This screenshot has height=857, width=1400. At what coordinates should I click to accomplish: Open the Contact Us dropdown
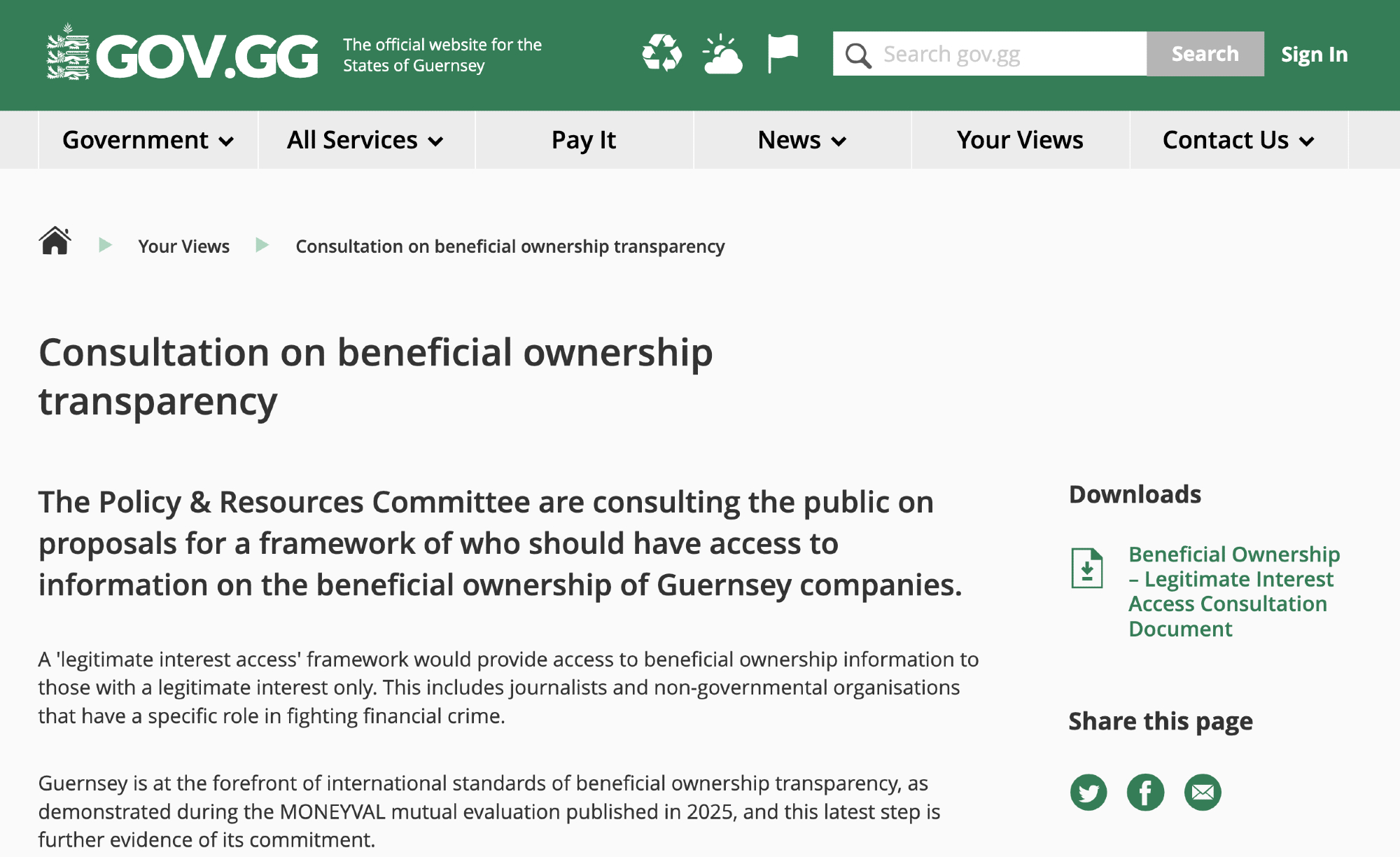pos(1238,140)
